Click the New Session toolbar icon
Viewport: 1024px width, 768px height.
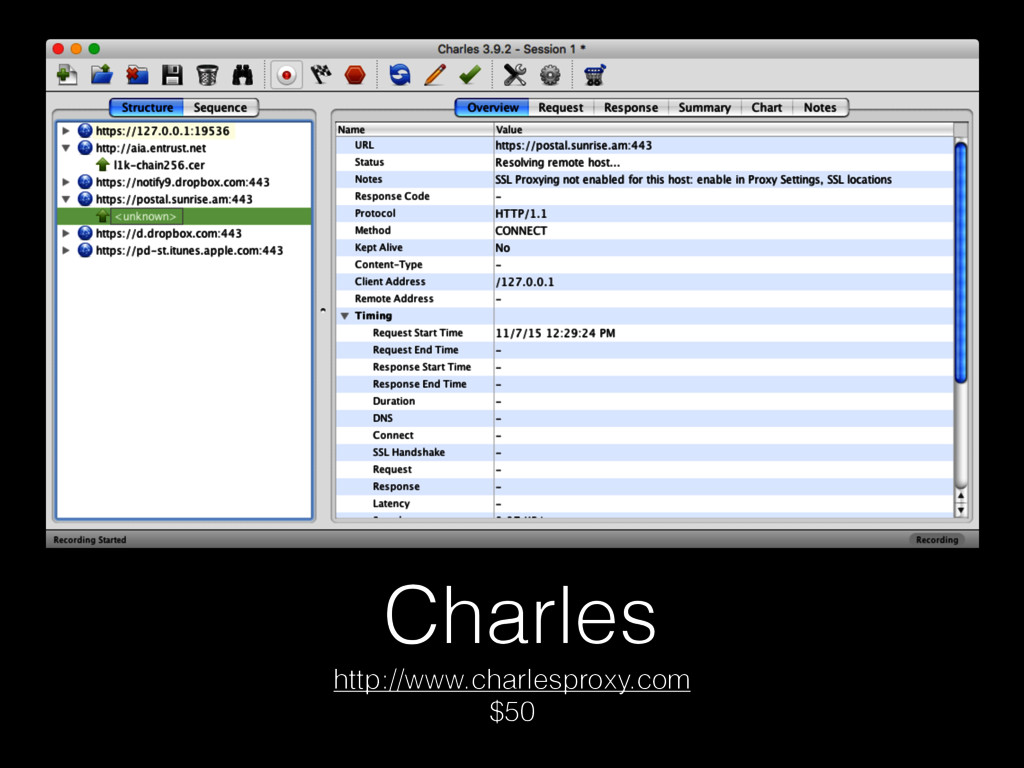tap(67, 75)
